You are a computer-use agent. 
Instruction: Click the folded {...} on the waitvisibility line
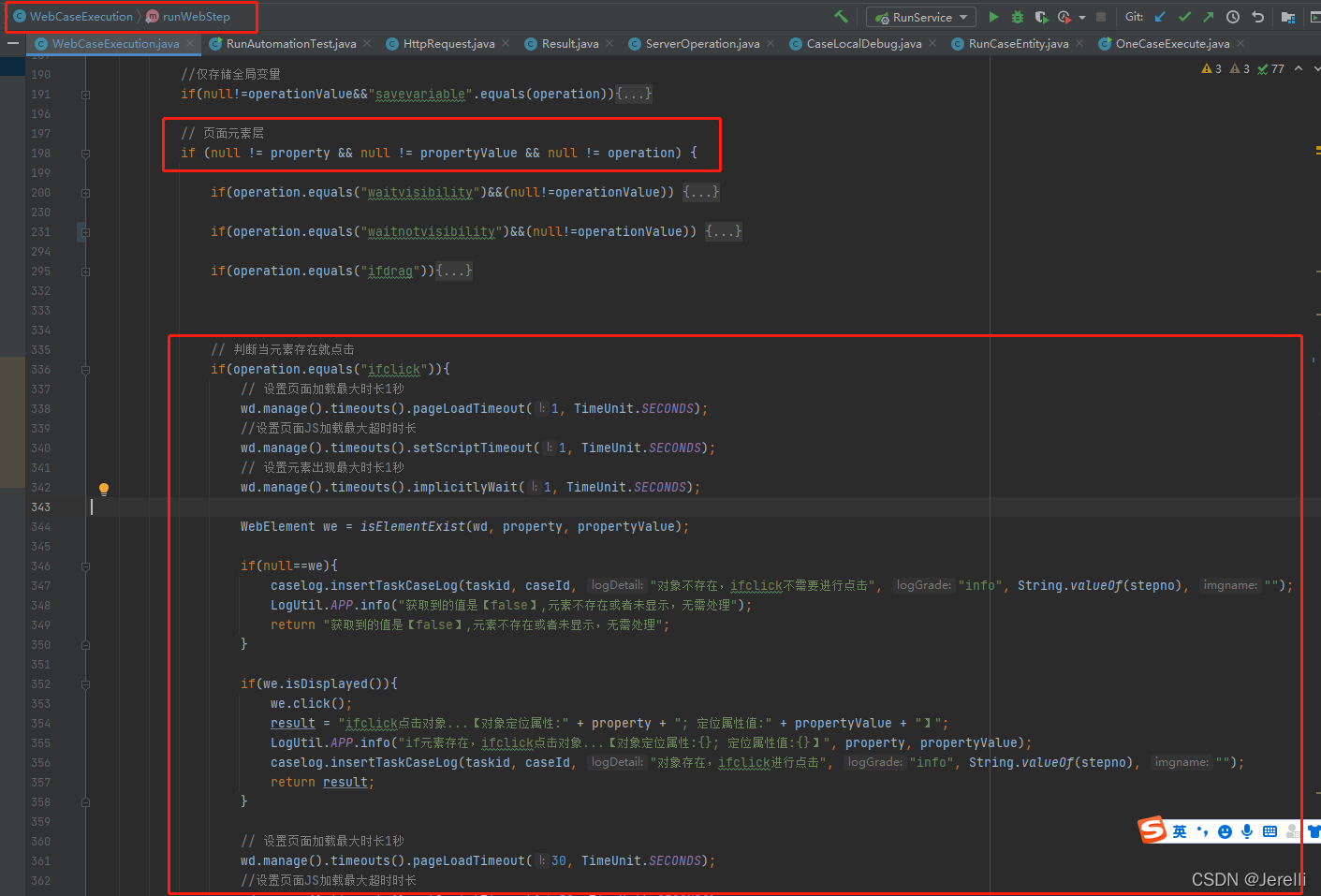pyautogui.click(x=701, y=192)
